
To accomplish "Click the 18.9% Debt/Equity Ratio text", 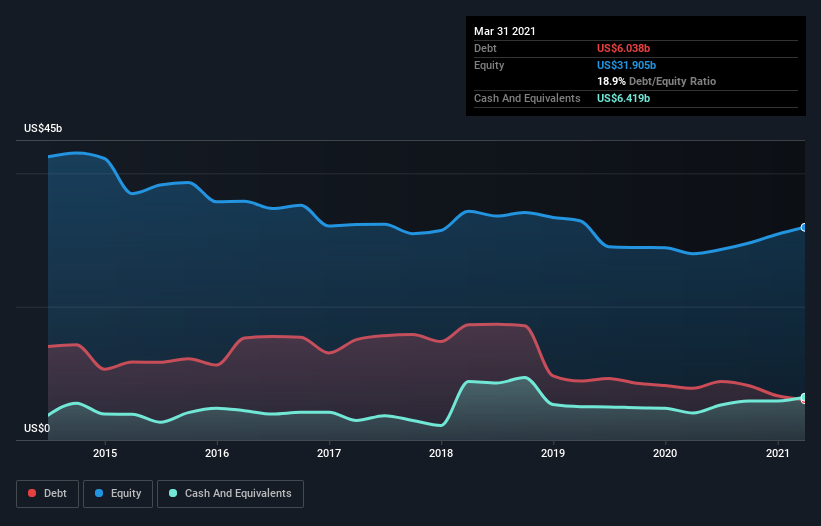I will tap(657, 81).
